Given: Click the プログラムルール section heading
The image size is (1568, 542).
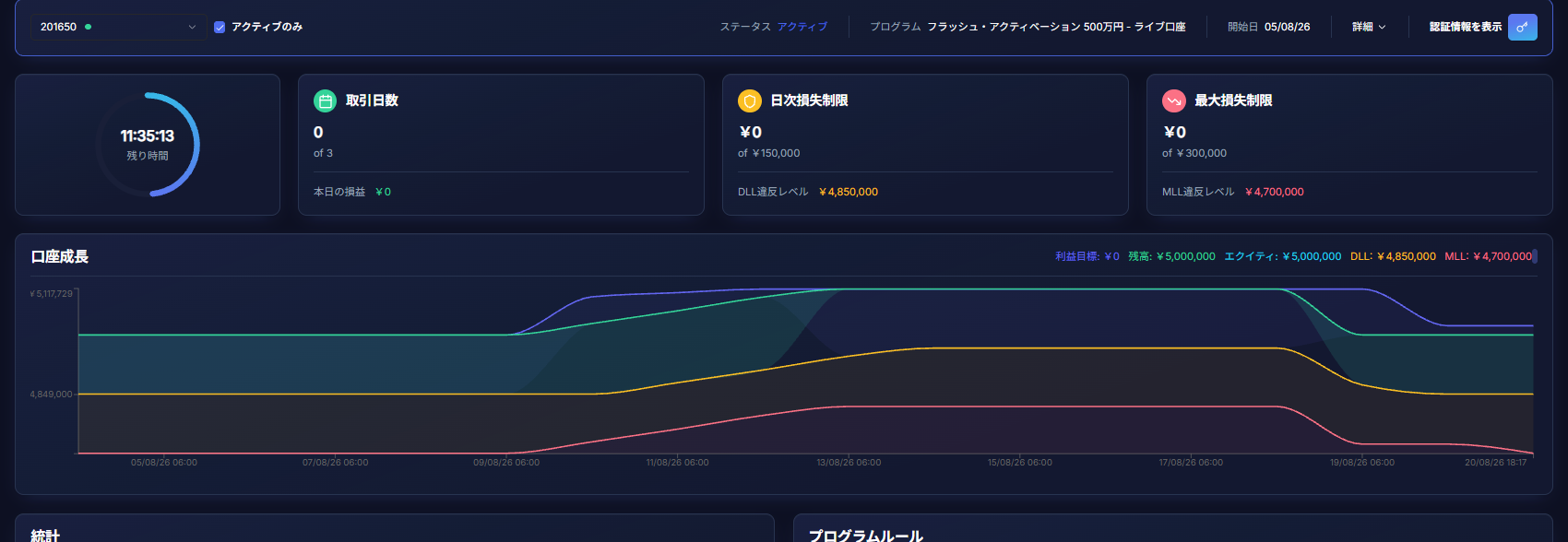Looking at the screenshot, I should (866, 536).
